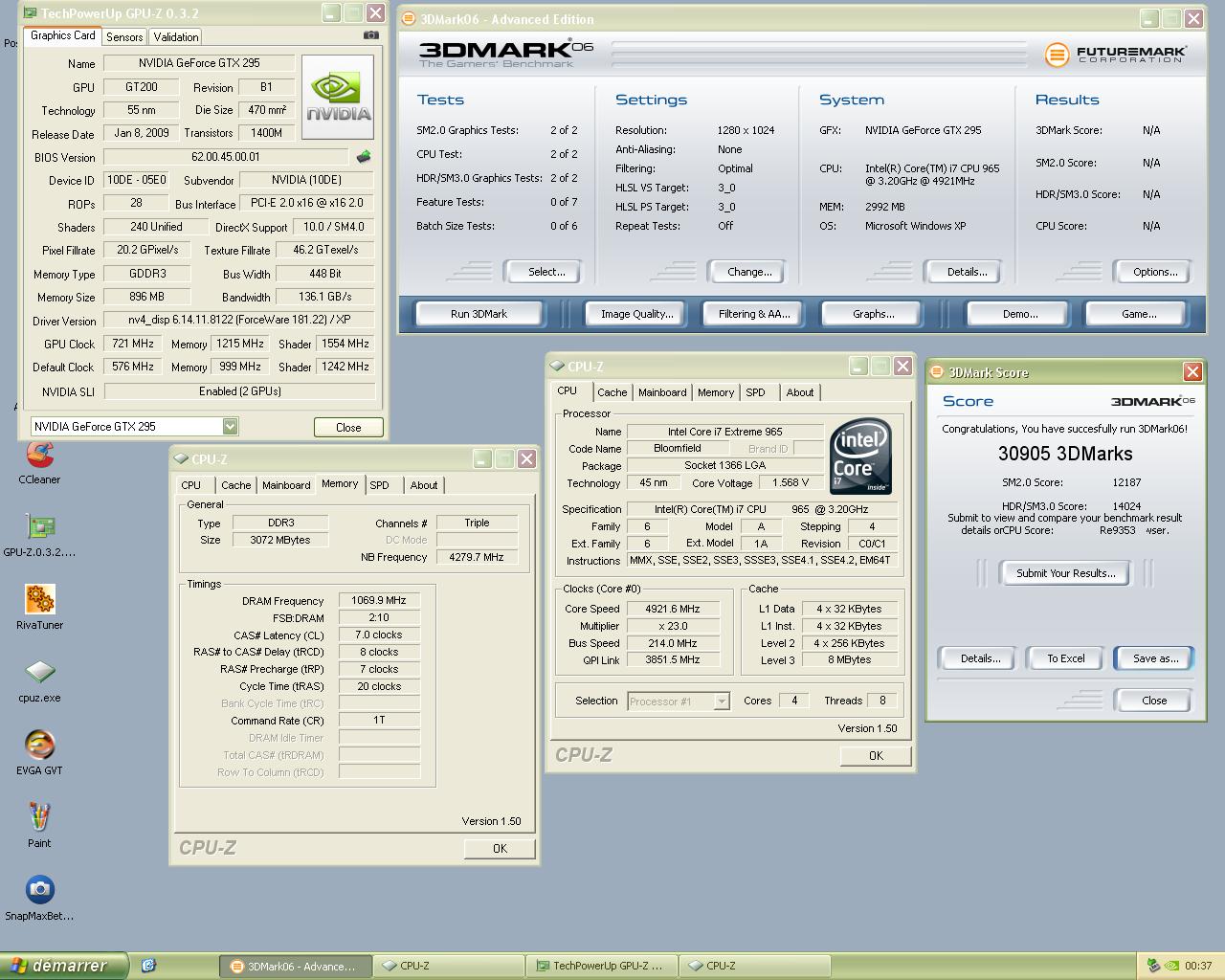
Task: Switch to the Validation tab in GPU-Z
Action: click(176, 36)
